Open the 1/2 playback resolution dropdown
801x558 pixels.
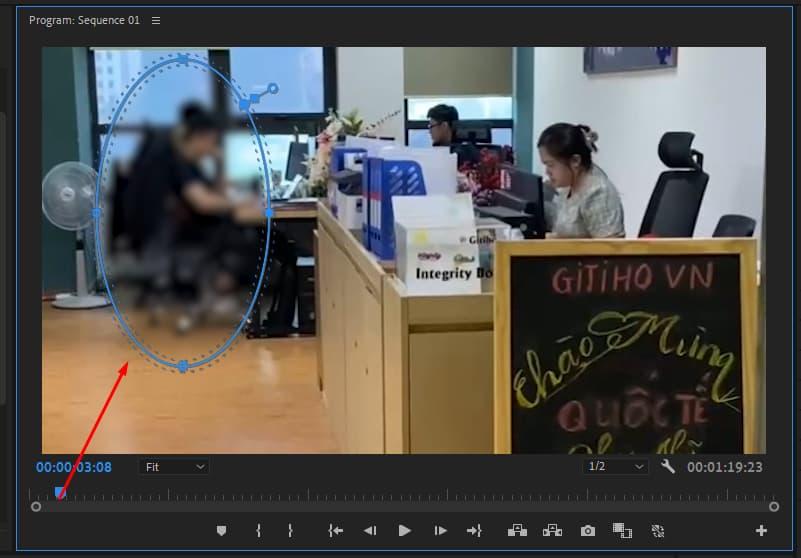click(x=616, y=467)
